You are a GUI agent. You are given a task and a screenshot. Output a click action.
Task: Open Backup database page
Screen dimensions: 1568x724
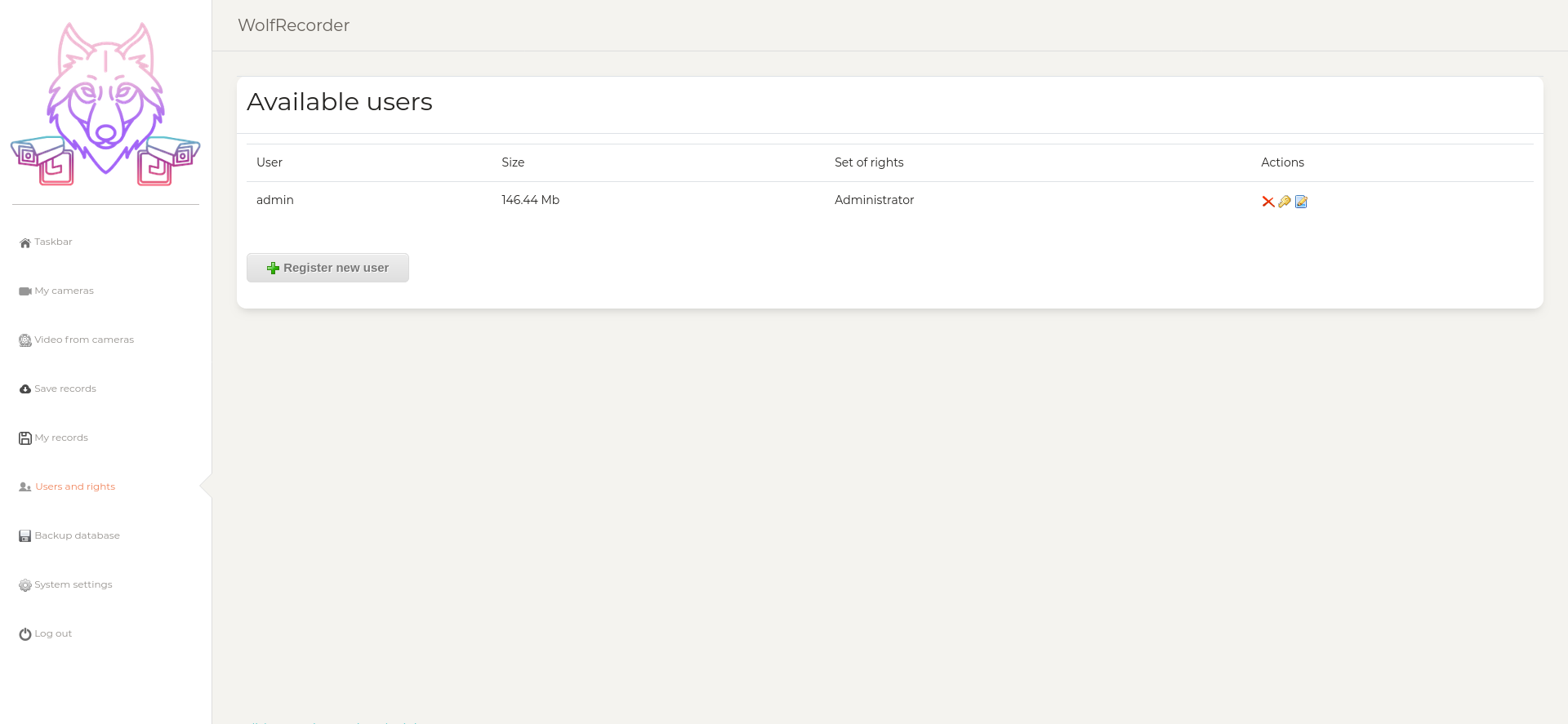(77, 535)
